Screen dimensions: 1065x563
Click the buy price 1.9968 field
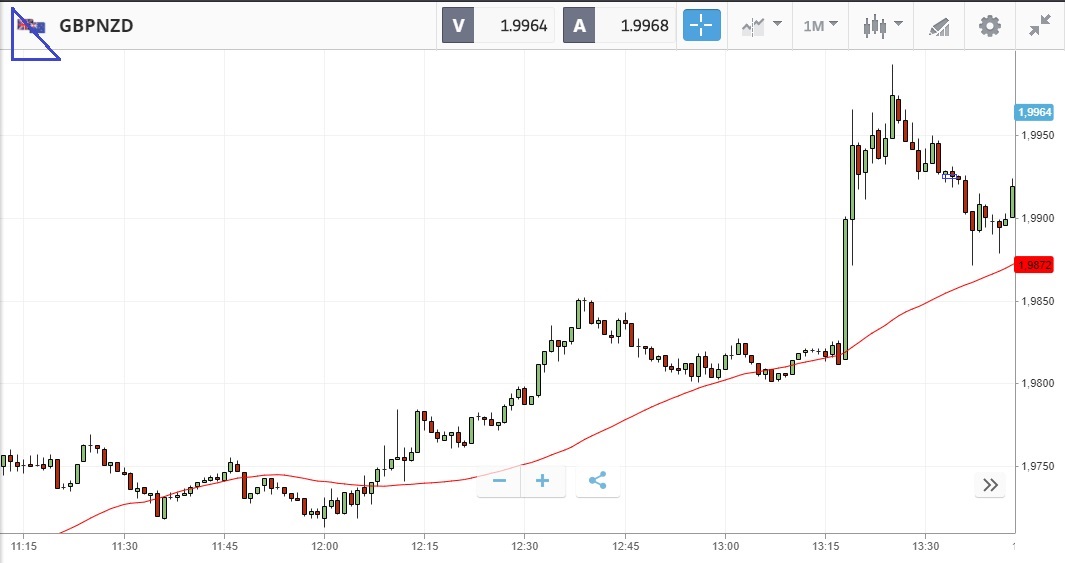click(x=636, y=25)
